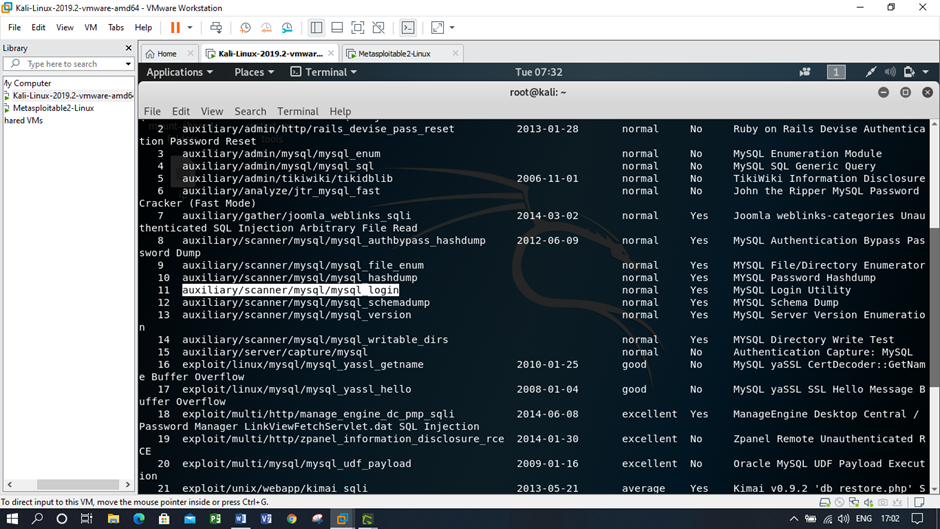Viewport: 940px width, 529px height.
Task: Select My Computer in the library tree
Action: [x=28, y=83]
